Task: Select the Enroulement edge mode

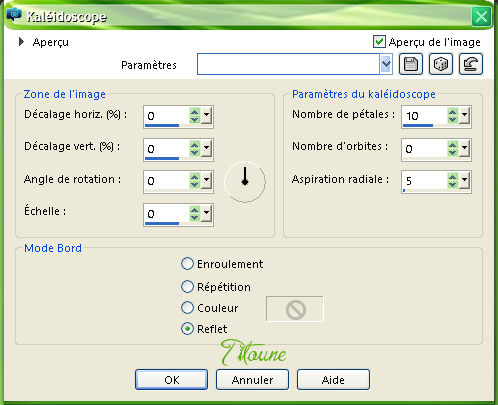Action: coord(187,264)
